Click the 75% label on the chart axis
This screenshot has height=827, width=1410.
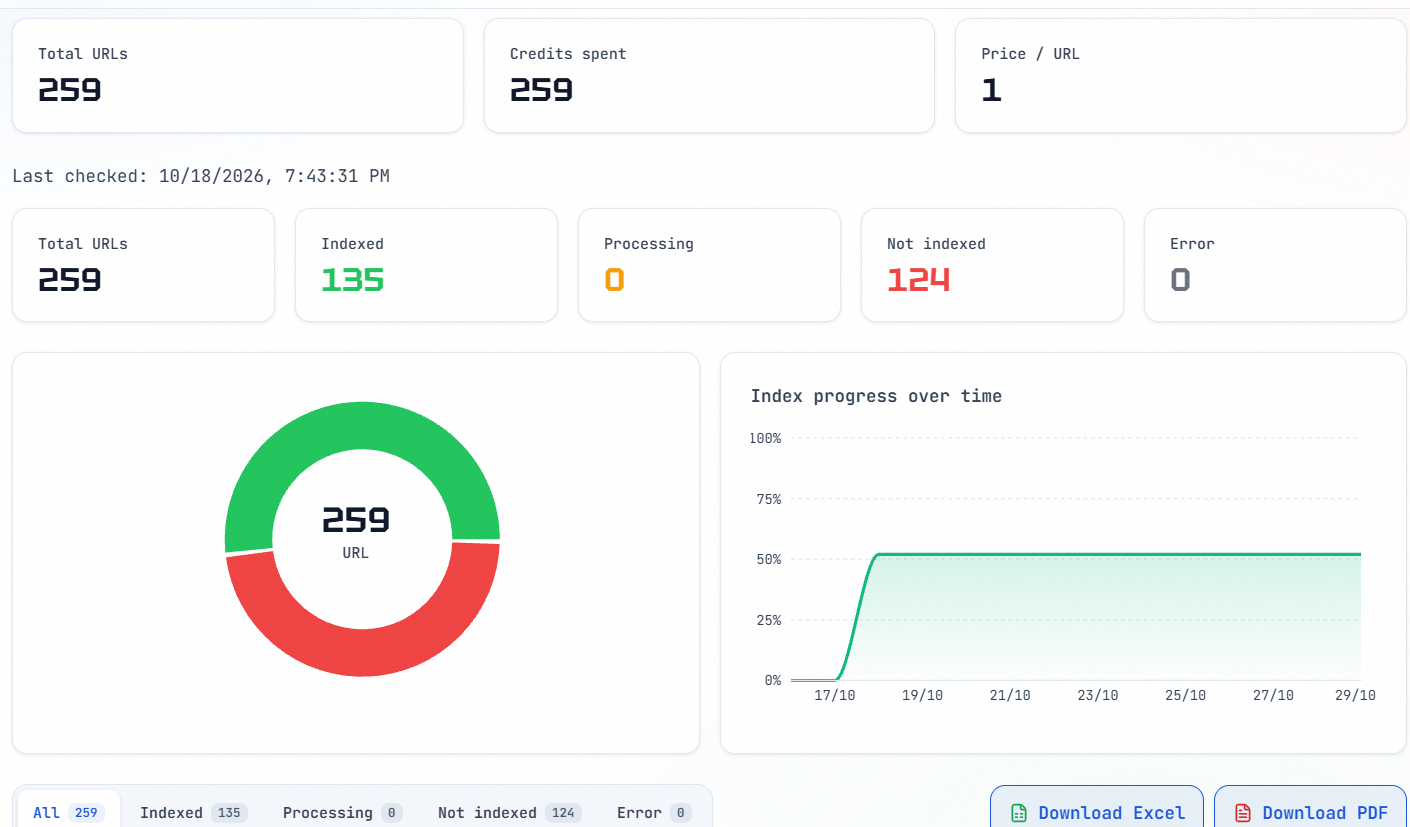769,499
